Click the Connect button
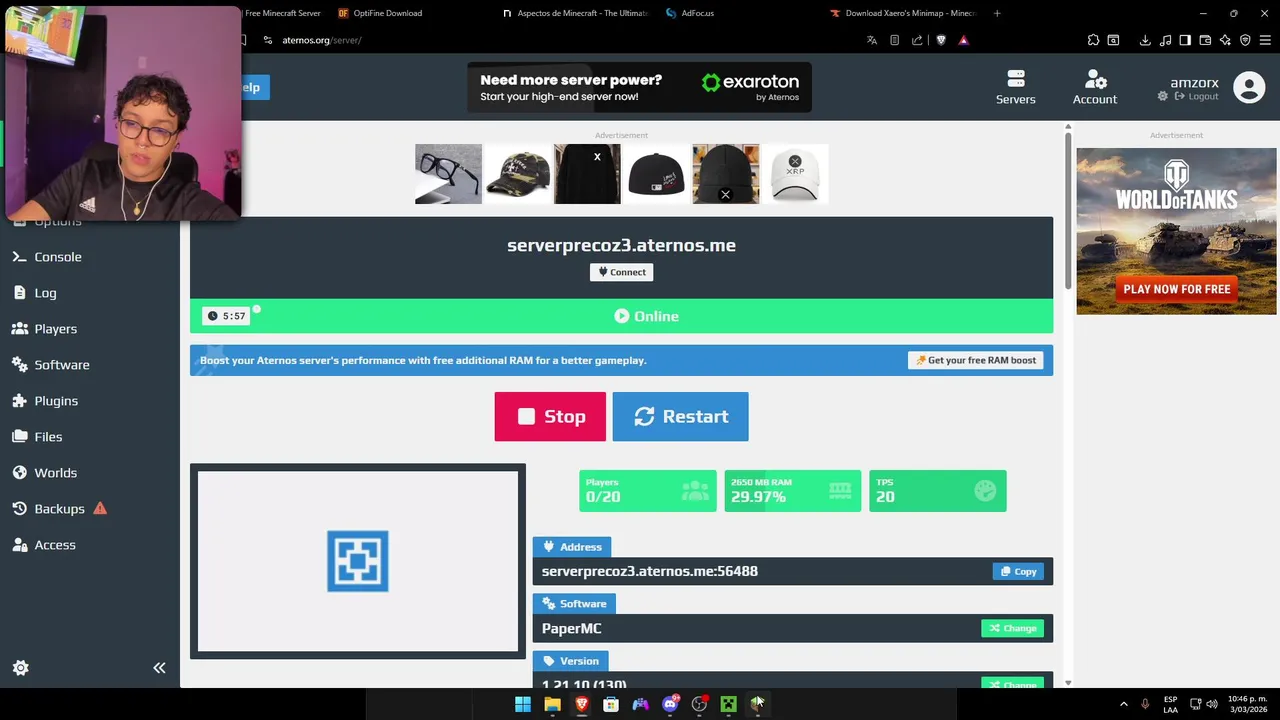This screenshot has width=1280, height=720. [x=621, y=272]
